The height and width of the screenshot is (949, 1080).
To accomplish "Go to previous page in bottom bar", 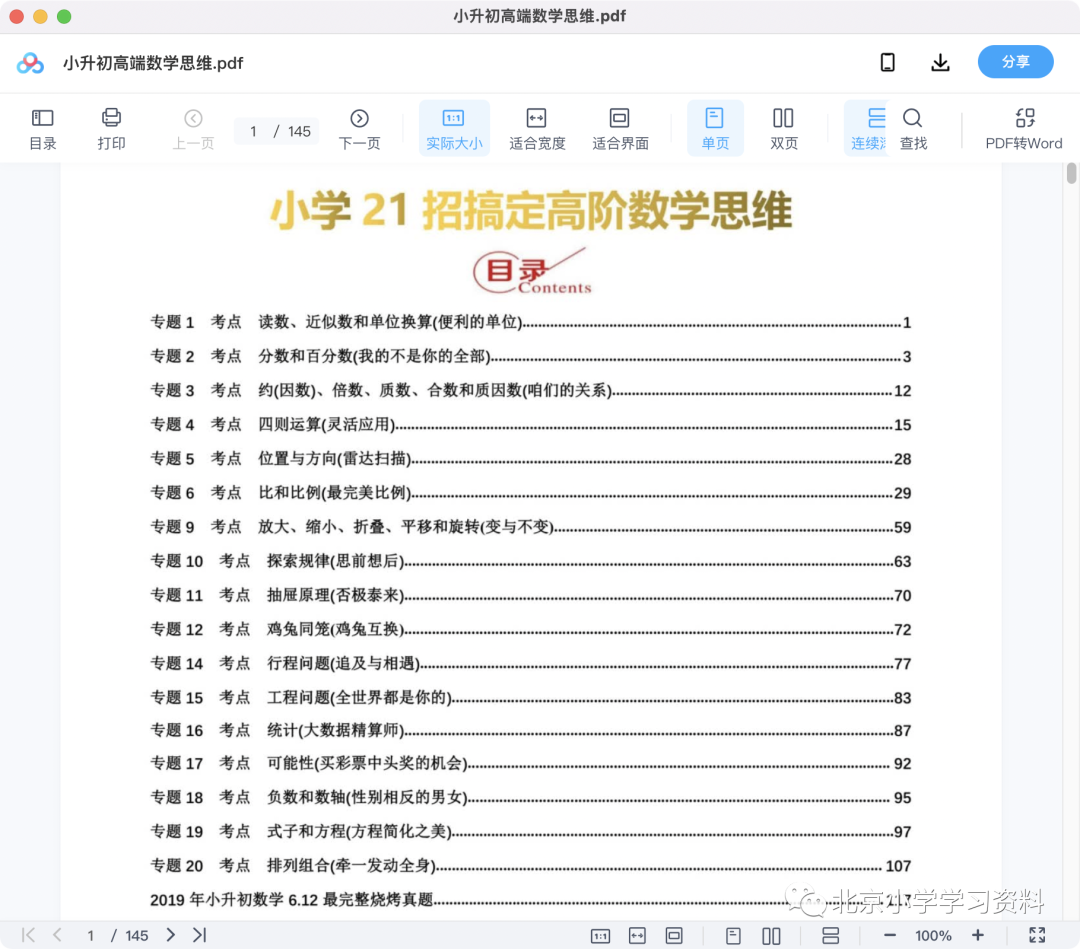I will coord(57,935).
